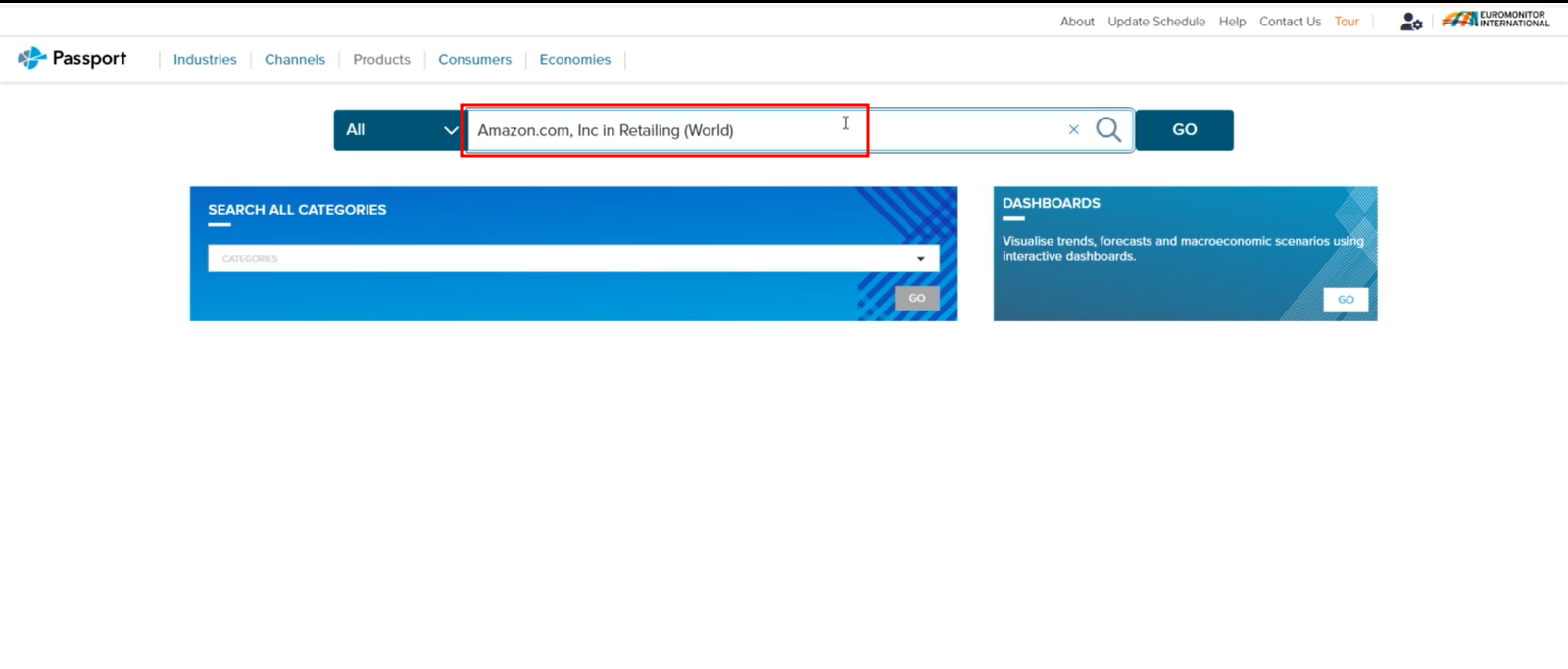Open the Economies menu
Screen dimensions: 1568x669
coord(574,60)
